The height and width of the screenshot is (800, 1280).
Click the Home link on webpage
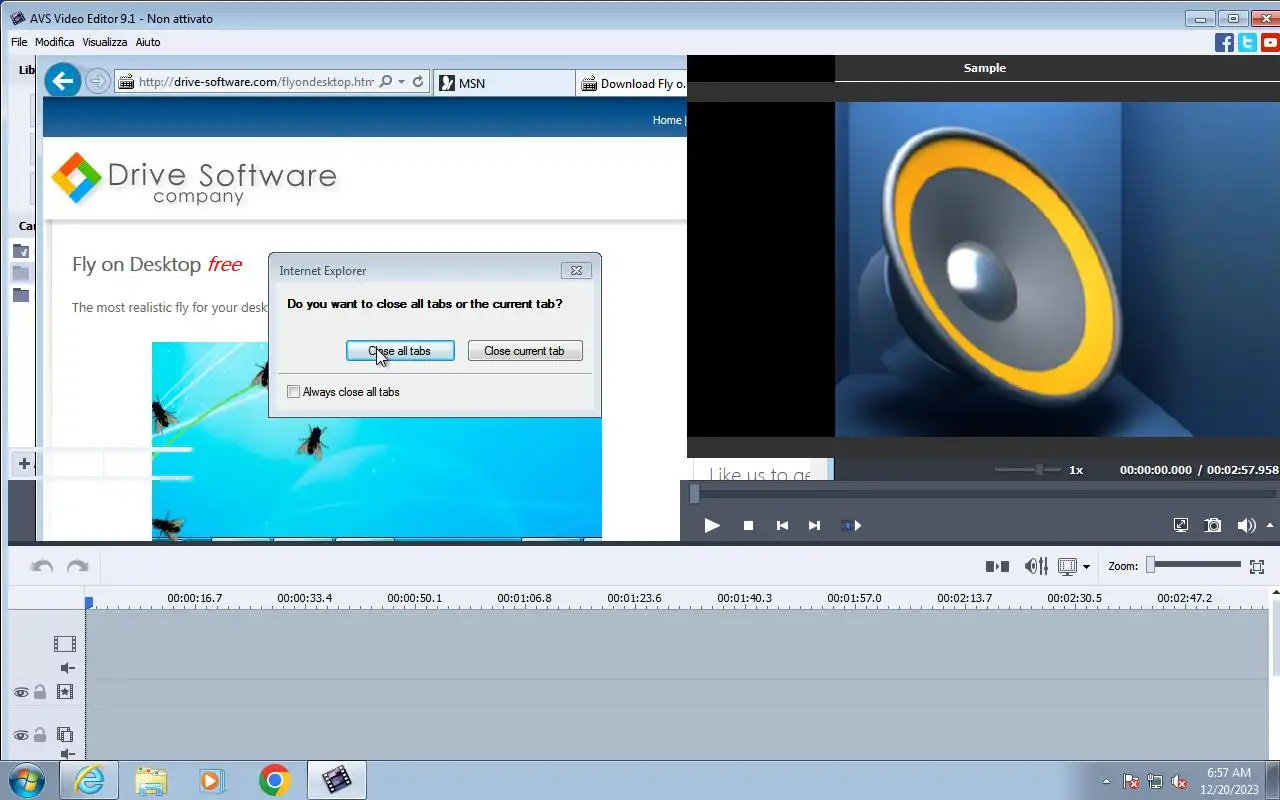tap(666, 120)
